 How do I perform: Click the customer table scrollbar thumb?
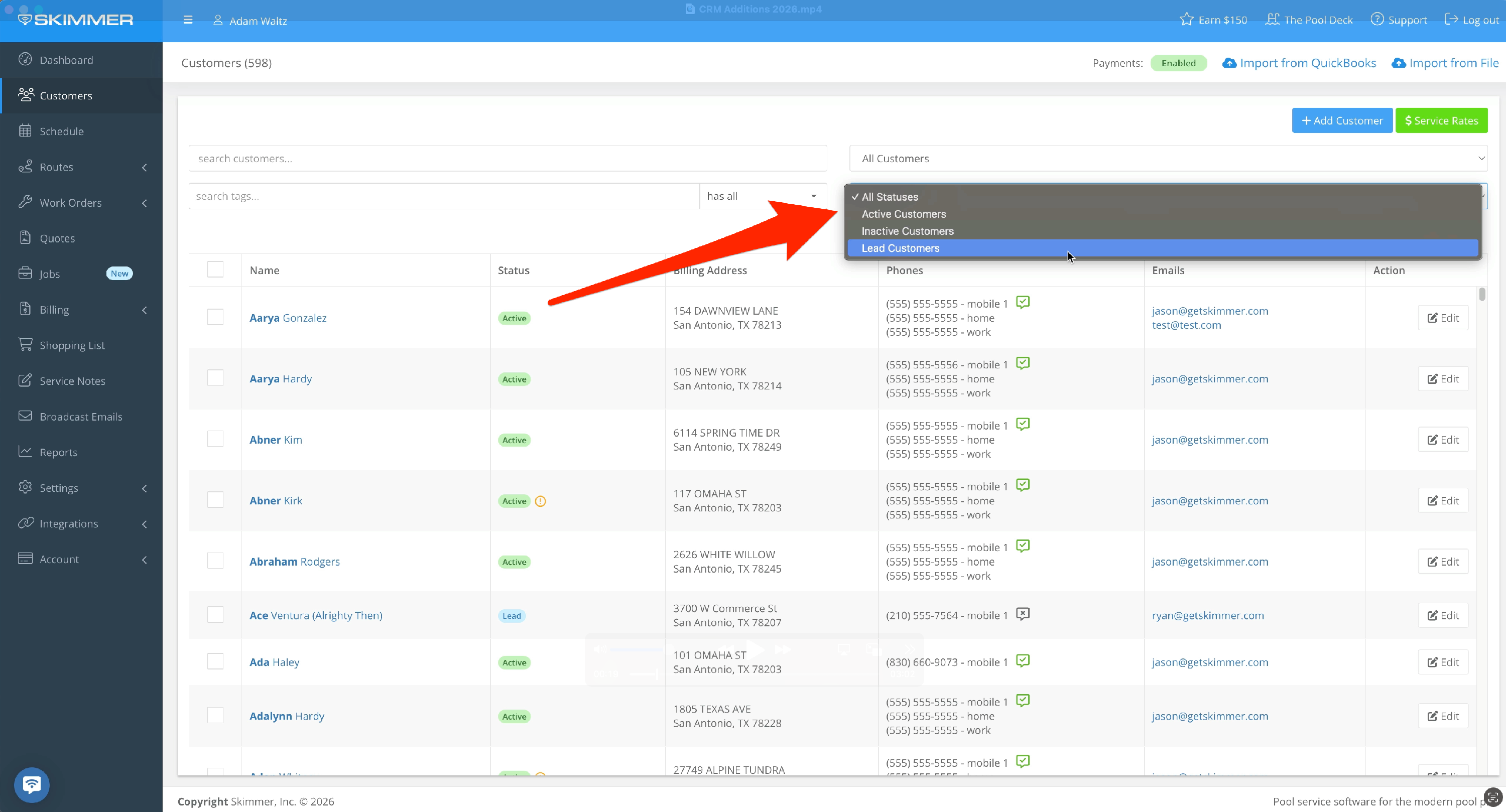point(1481,294)
